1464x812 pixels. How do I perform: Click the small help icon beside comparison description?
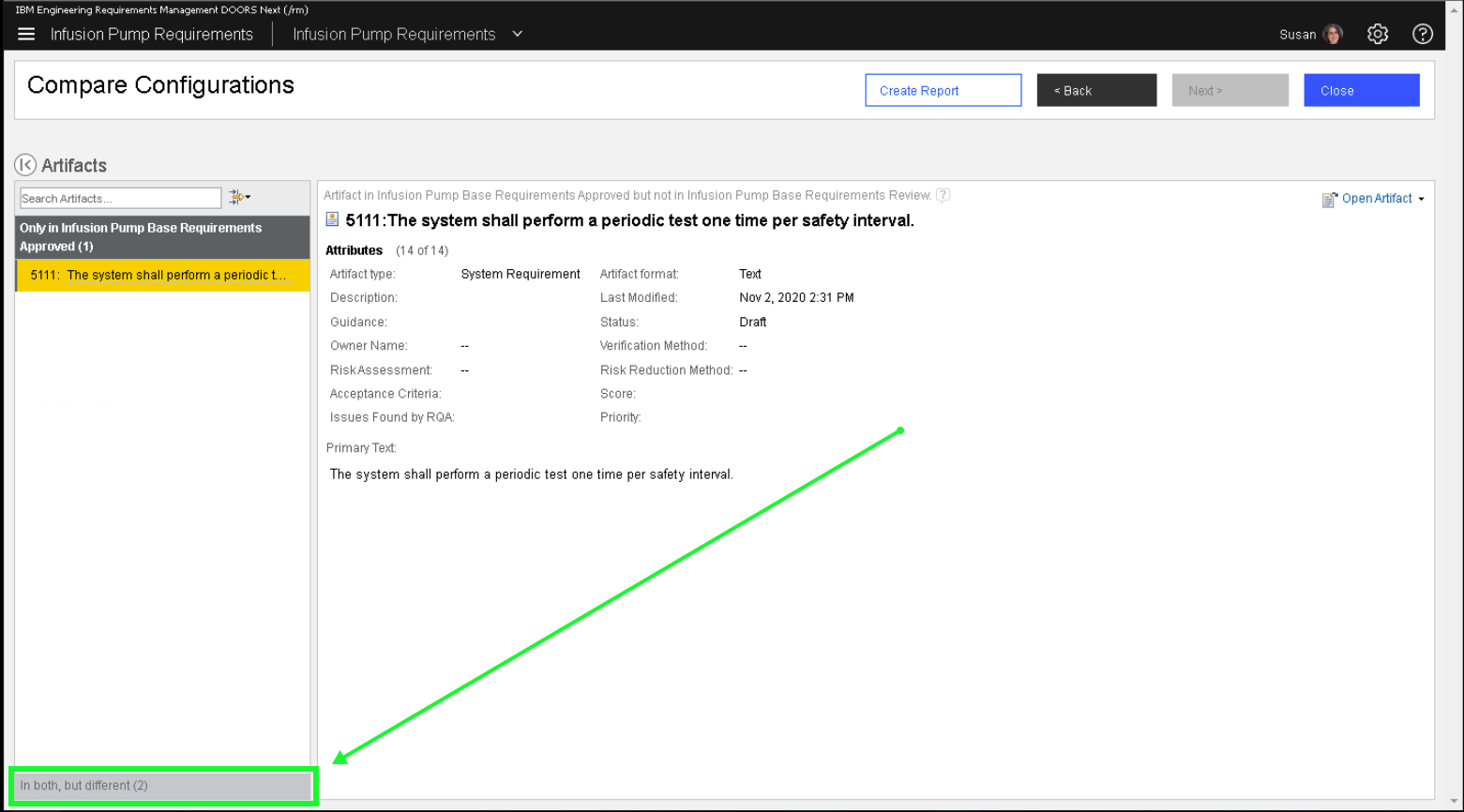click(x=943, y=195)
